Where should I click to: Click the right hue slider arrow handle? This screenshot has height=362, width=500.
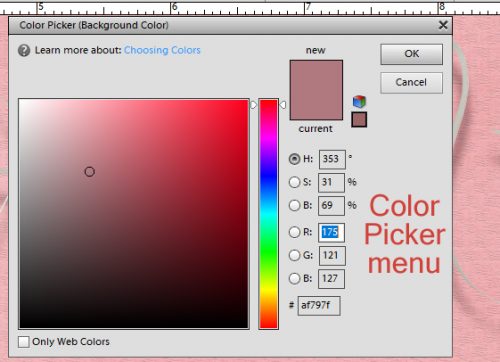pos(283,105)
